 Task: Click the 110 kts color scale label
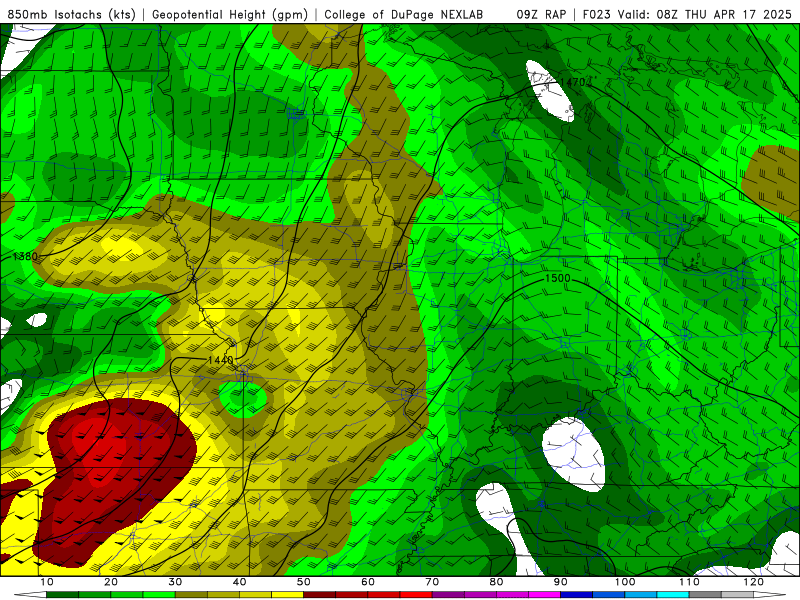point(689,582)
